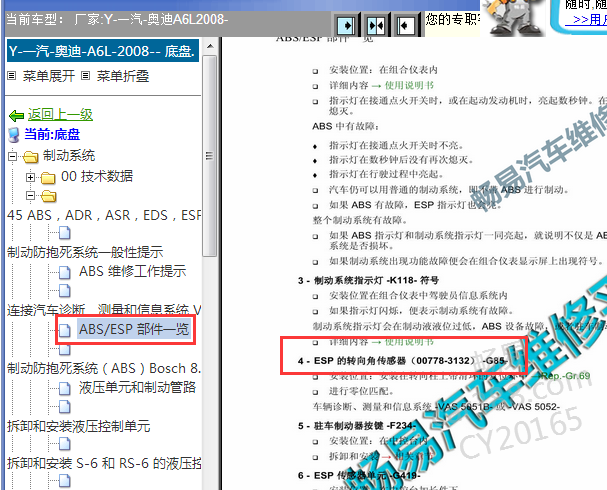Screen dimensions: 607x490
Task: Click document icon beside ABS/ESP 部件一览
Action: point(65,330)
